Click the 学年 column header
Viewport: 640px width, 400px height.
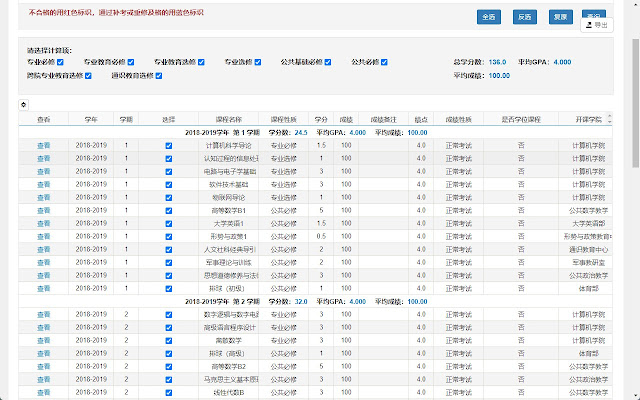tap(91, 120)
